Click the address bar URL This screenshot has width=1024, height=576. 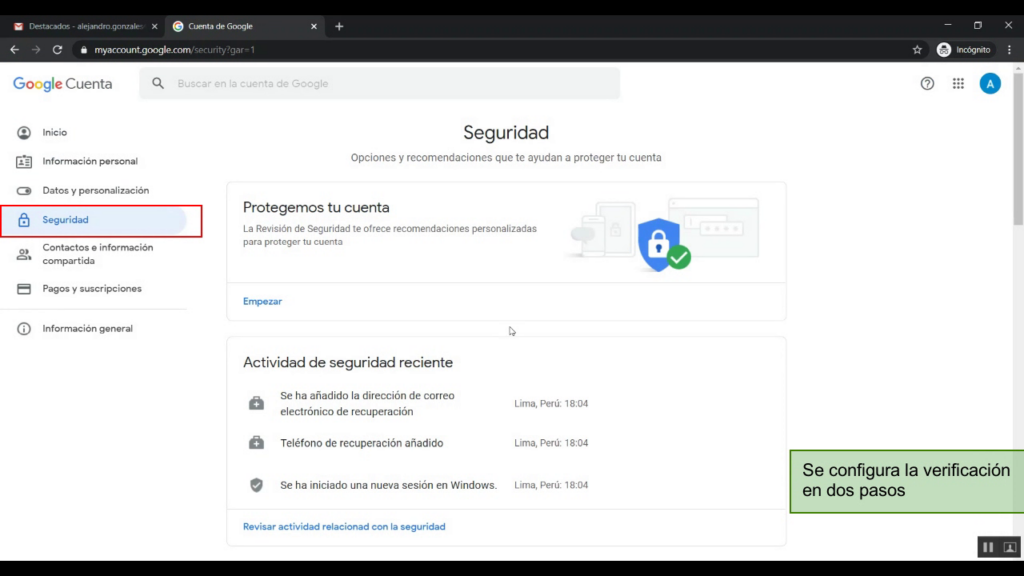(x=174, y=50)
